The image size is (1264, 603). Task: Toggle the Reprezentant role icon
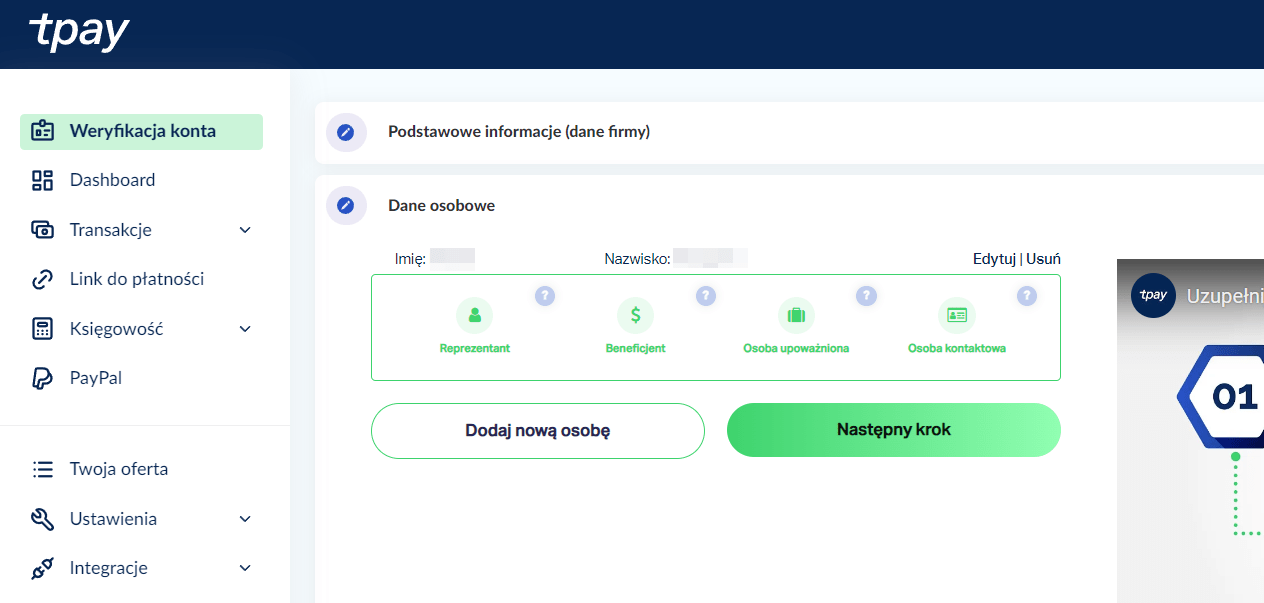[x=474, y=315]
